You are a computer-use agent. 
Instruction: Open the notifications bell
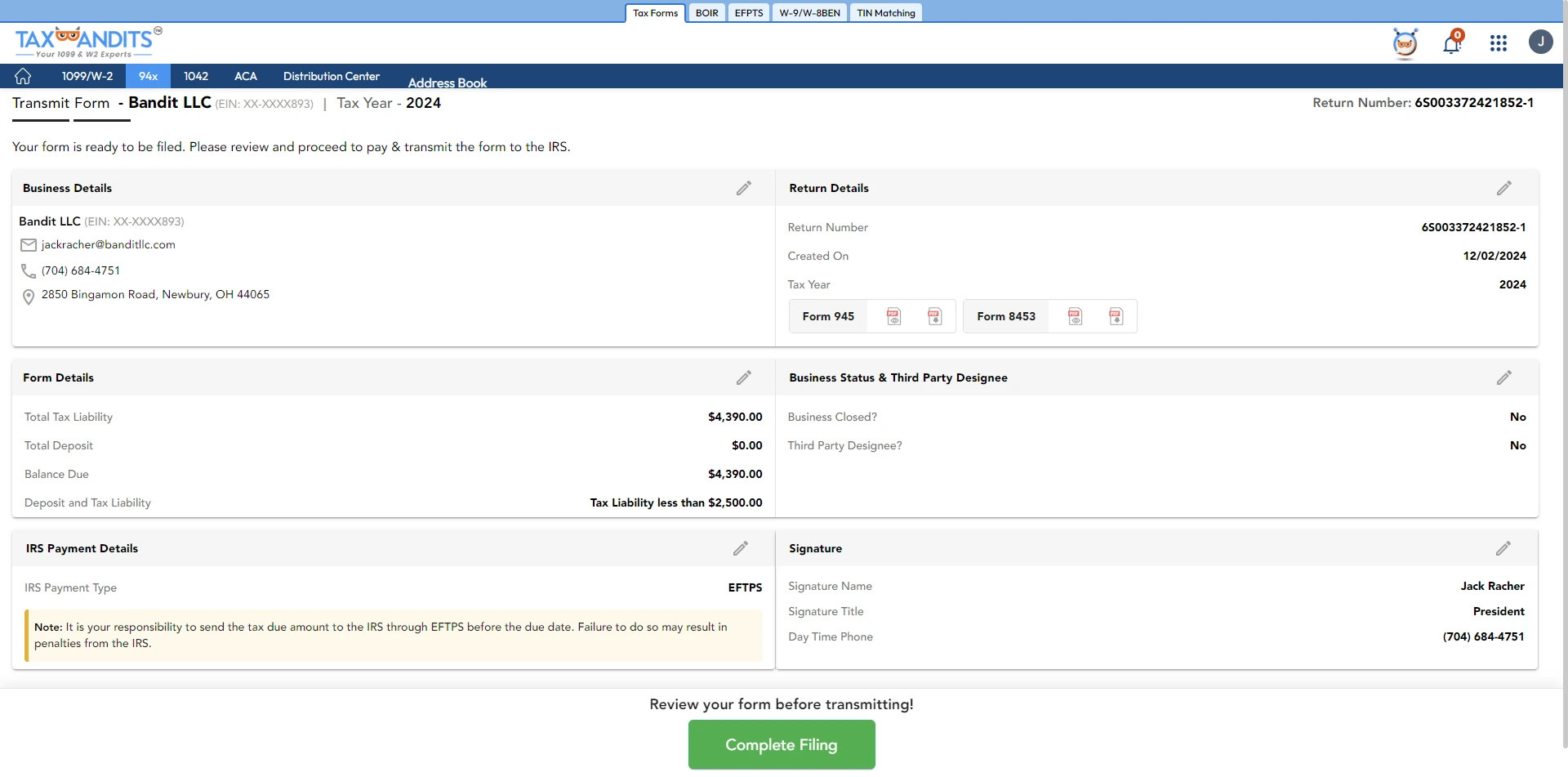click(1452, 42)
